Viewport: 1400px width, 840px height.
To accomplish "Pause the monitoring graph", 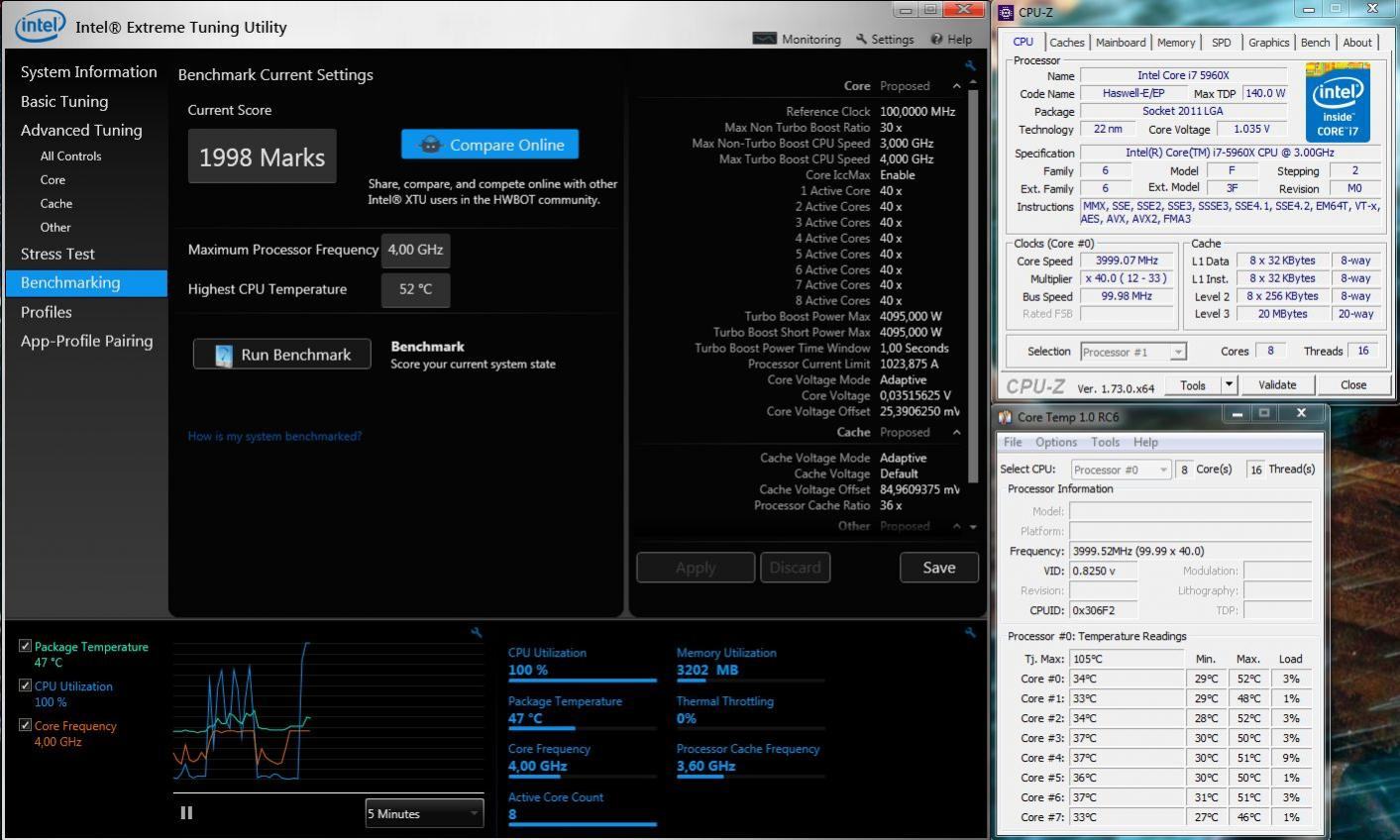I will coord(186,813).
